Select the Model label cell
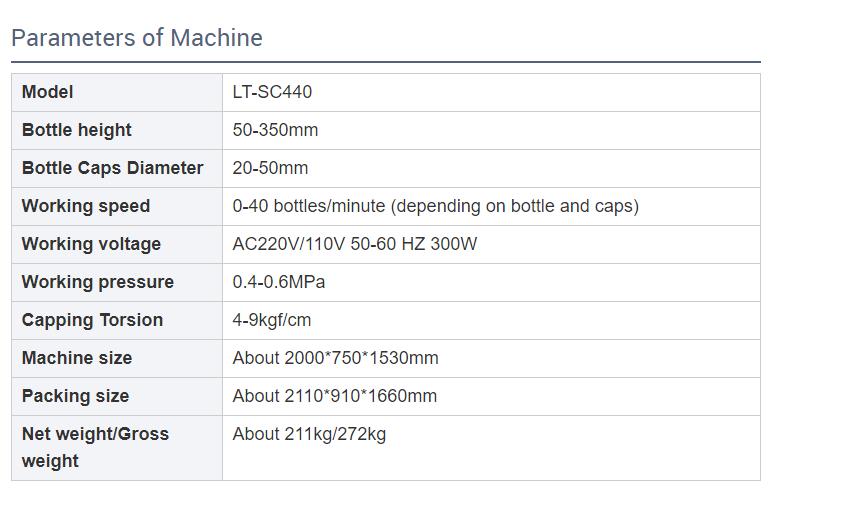 (x=48, y=92)
